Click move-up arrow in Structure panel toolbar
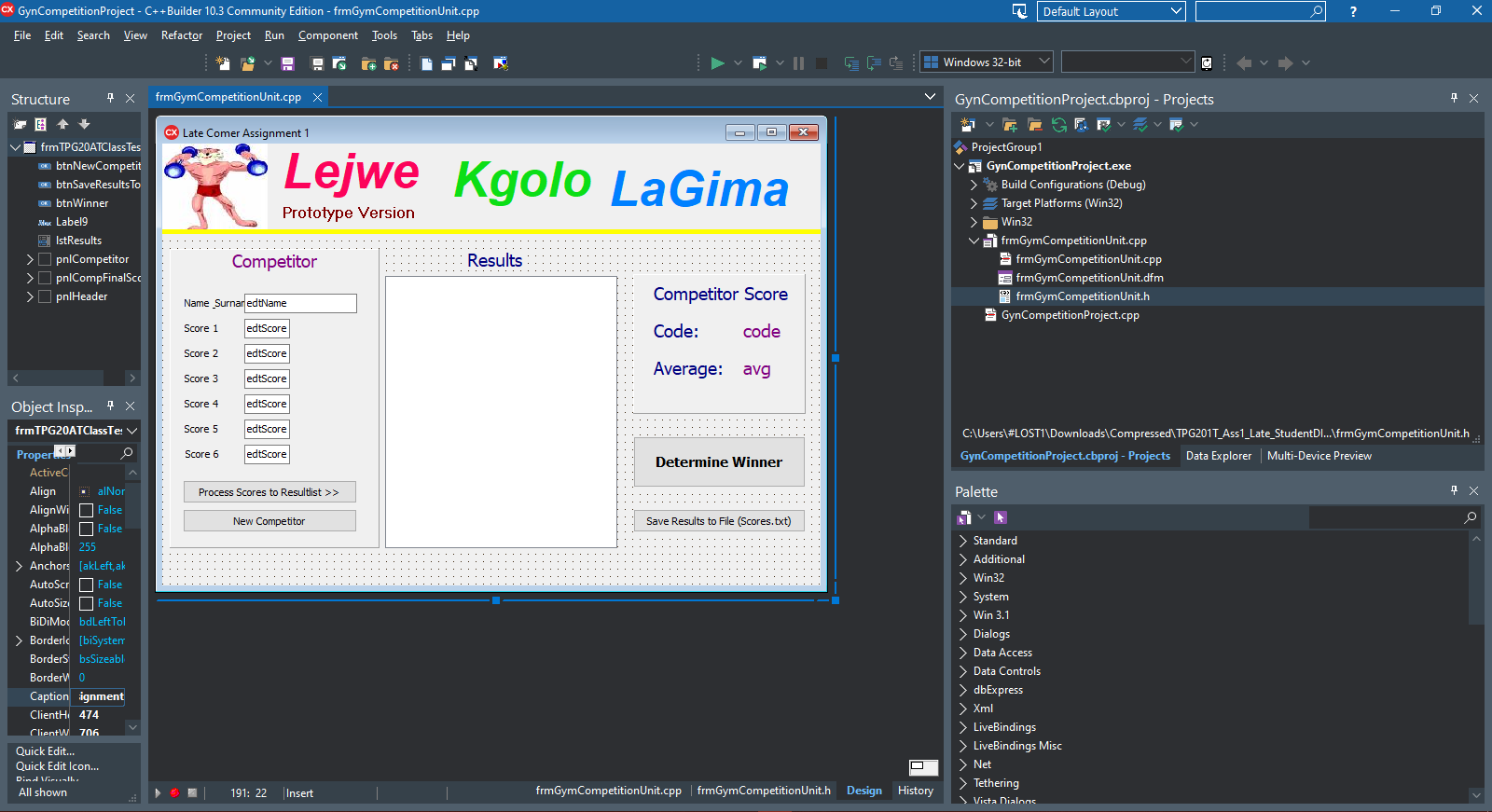1492x812 pixels. [x=62, y=124]
